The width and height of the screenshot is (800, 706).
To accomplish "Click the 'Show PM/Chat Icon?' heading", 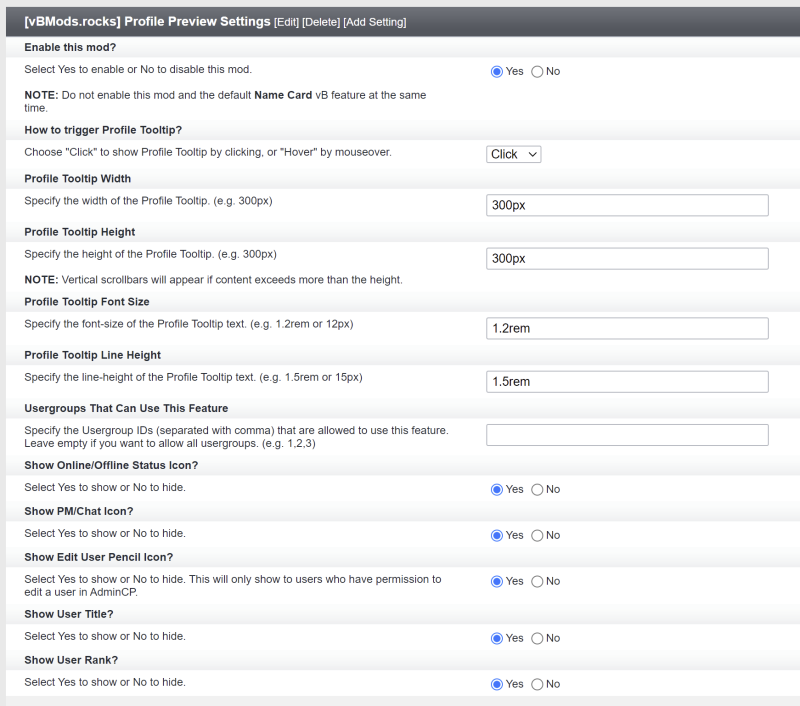I will 79,511.
